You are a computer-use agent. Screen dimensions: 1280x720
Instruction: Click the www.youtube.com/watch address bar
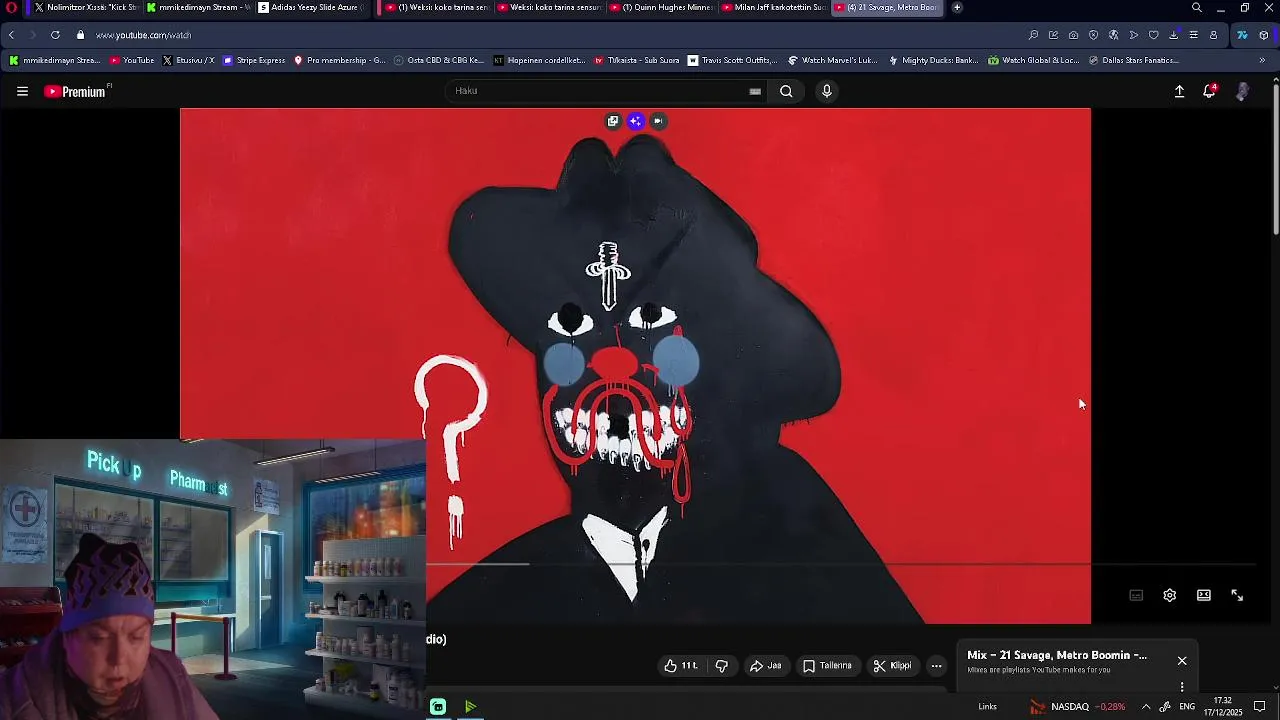[143, 35]
